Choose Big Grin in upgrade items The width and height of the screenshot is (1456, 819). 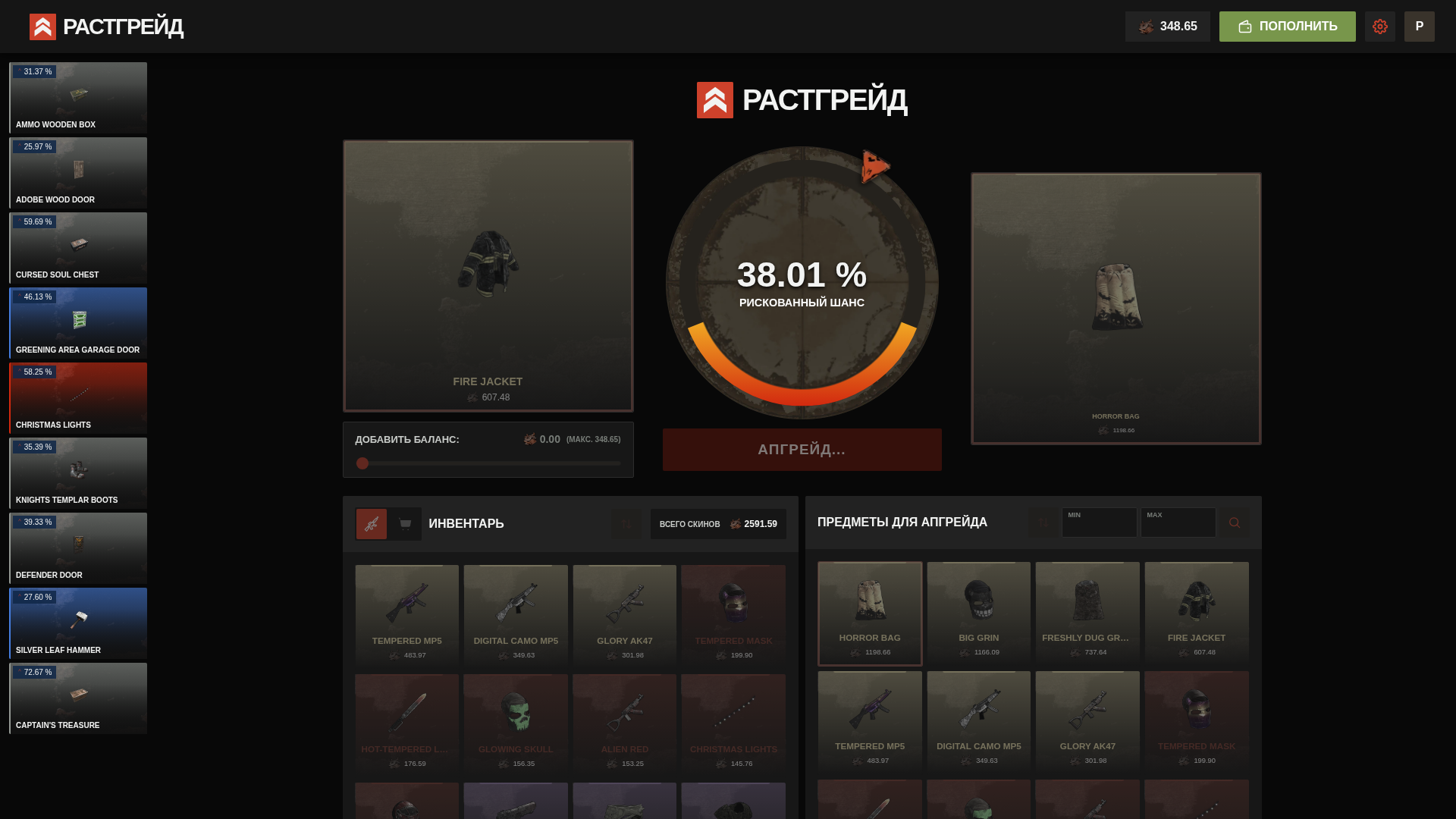coord(979,613)
